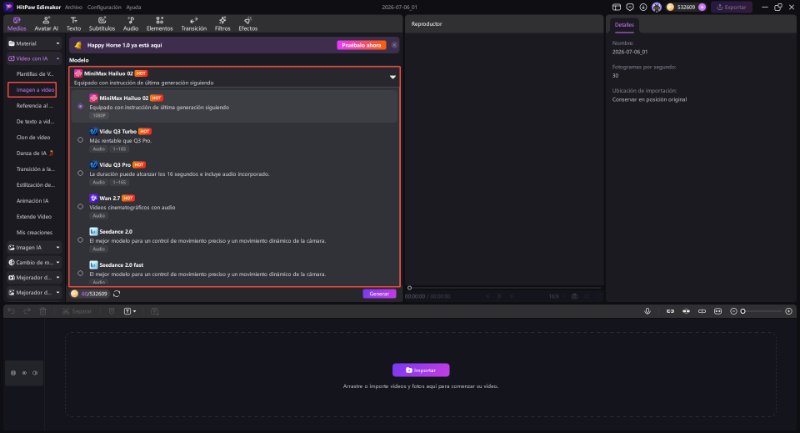Click the Exportar button
The height and width of the screenshot is (433, 800).
coord(732,7)
